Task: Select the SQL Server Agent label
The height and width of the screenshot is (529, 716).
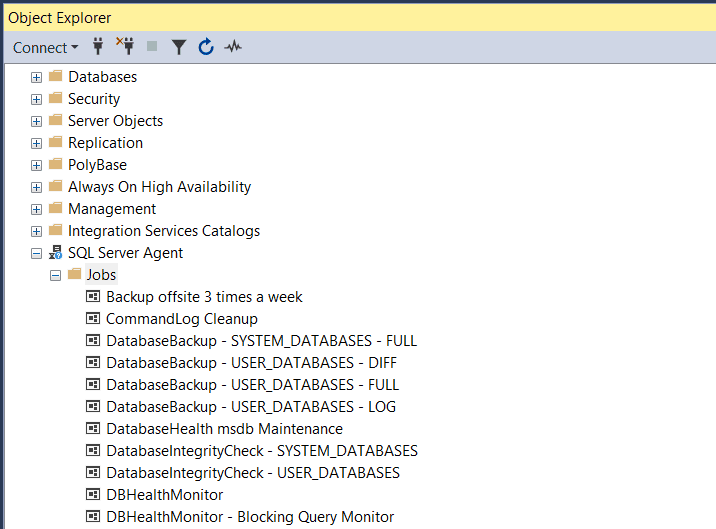Action: (126, 253)
